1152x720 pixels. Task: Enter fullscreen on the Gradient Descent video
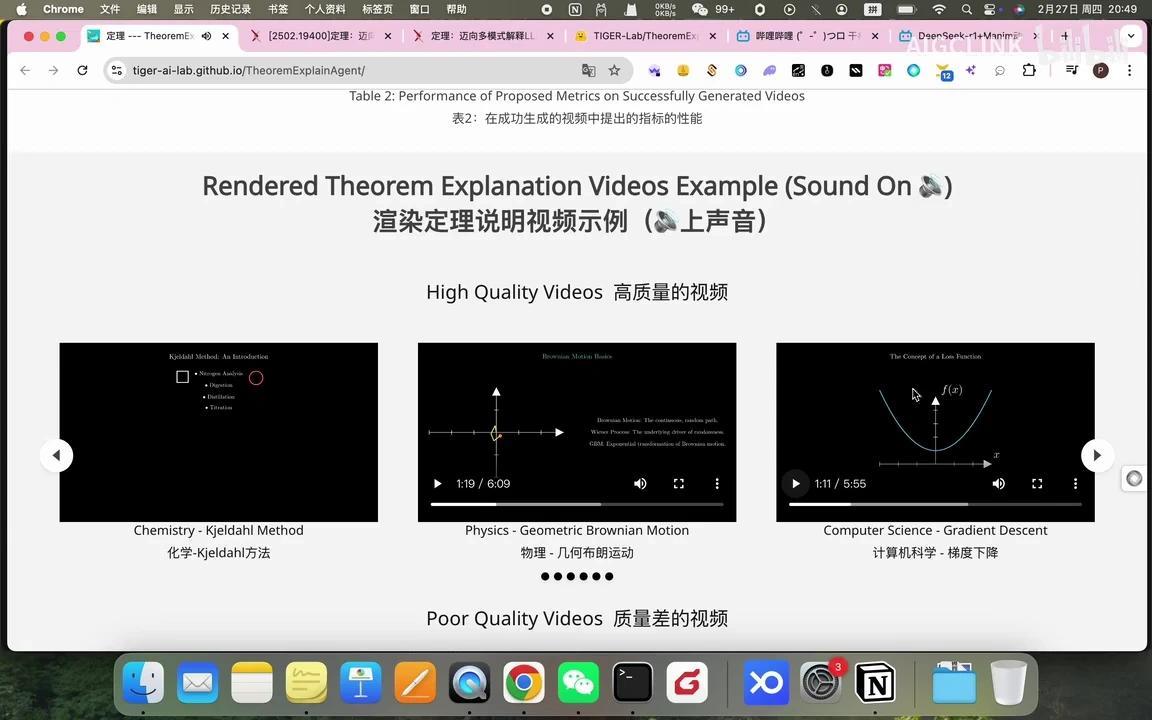[1037, 483]
